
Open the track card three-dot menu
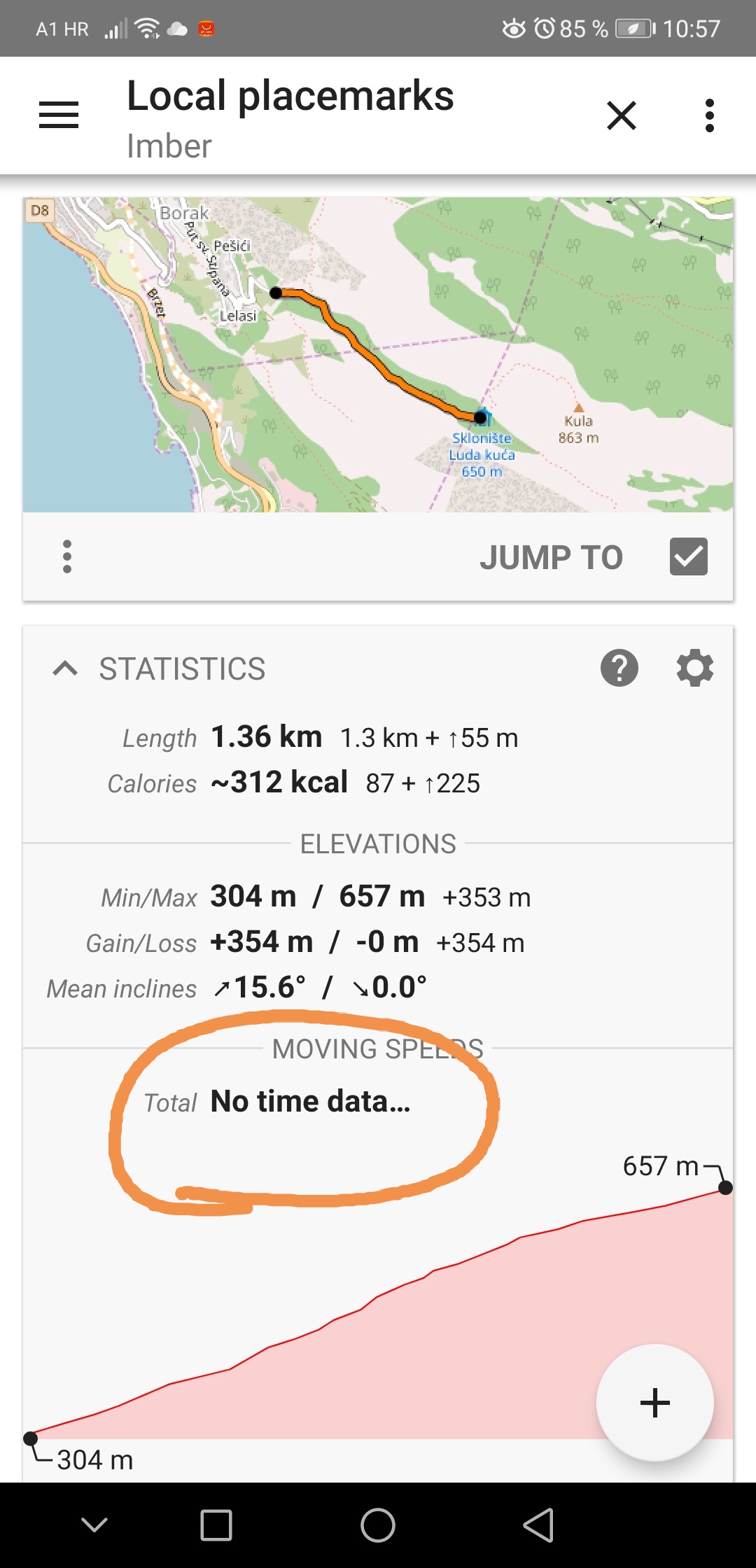67,556
